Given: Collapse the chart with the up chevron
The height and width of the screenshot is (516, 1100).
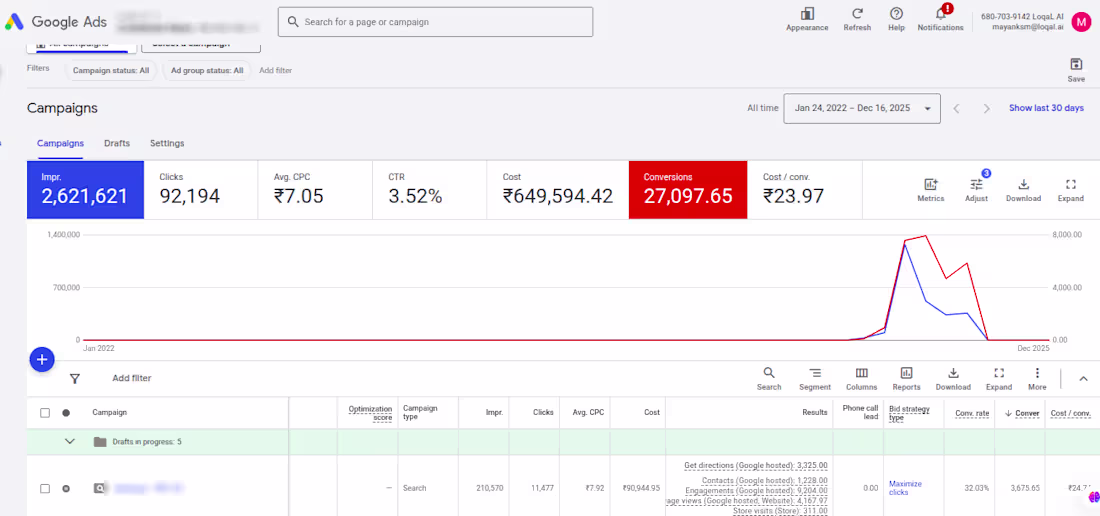Looking at the screenshot, I should (x=1082, y=379).
